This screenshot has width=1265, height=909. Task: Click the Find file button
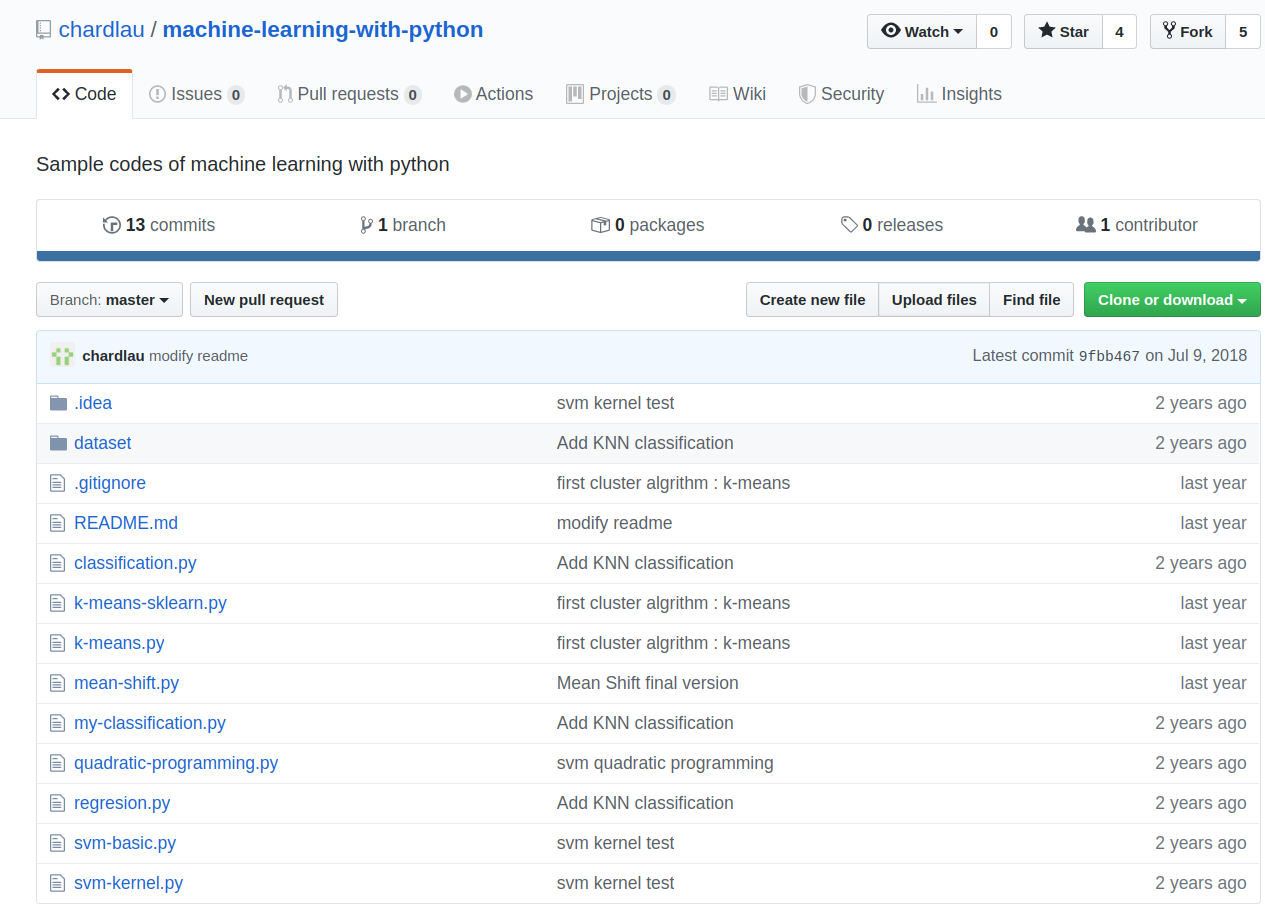pos(1031,300)
